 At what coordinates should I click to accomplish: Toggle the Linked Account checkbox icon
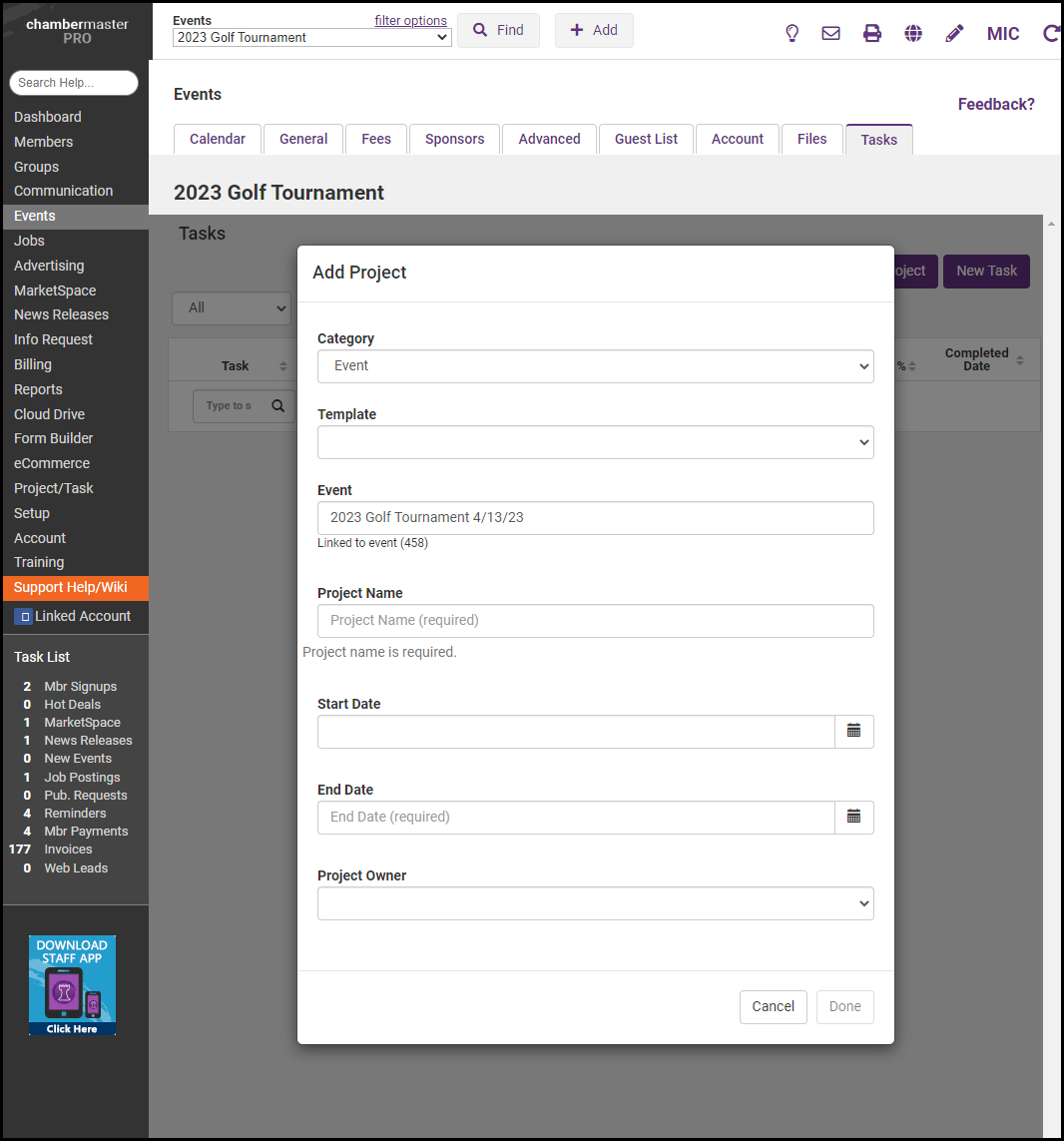tap(24, 617)
